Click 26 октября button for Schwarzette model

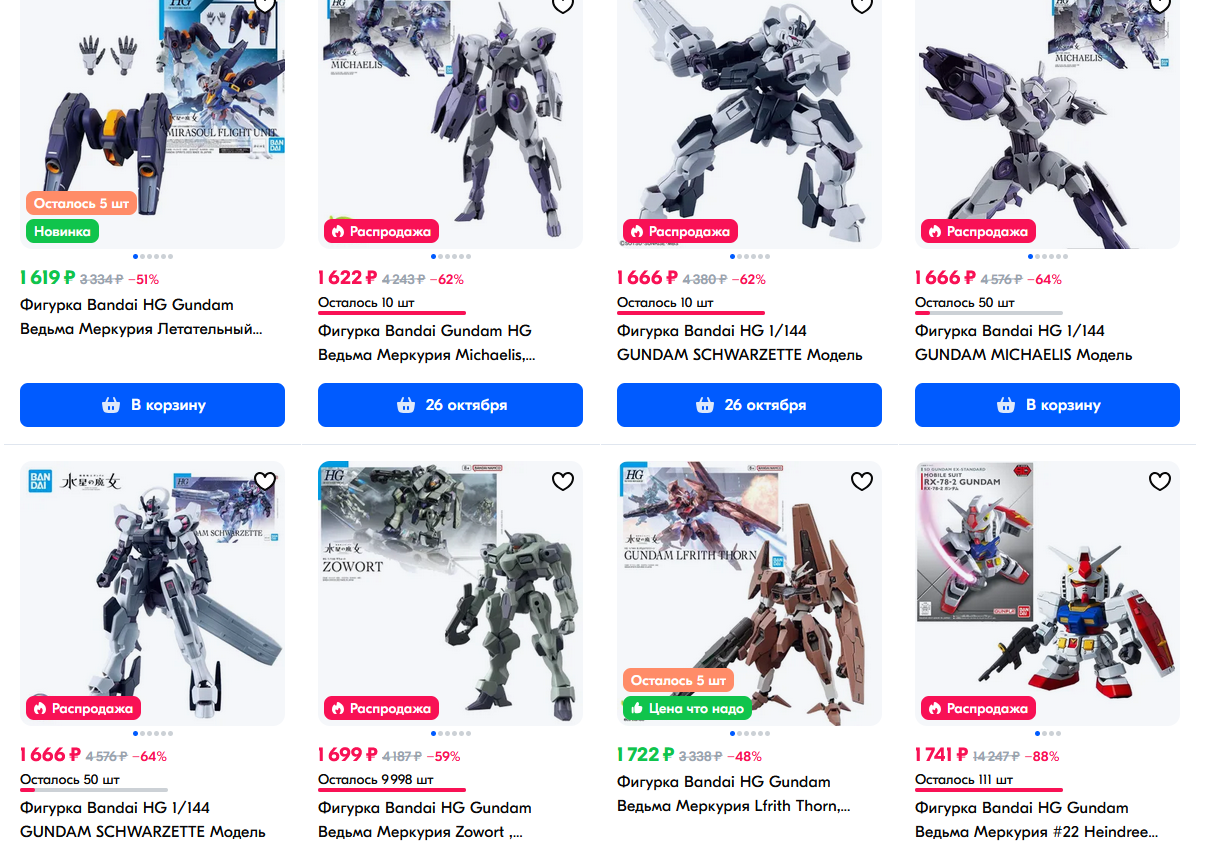coord(749,405)
